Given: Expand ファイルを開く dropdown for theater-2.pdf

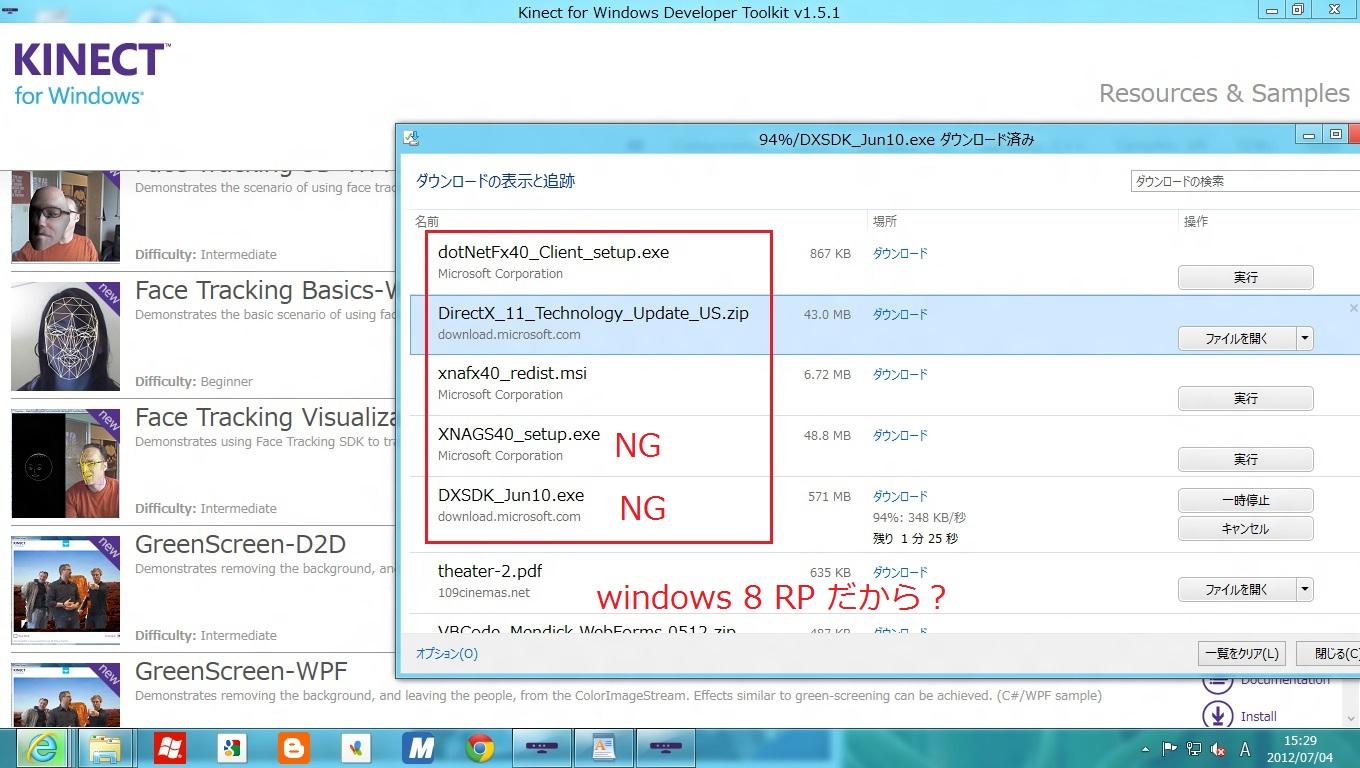Looking at the screenshot, I should click(1304, 590).
